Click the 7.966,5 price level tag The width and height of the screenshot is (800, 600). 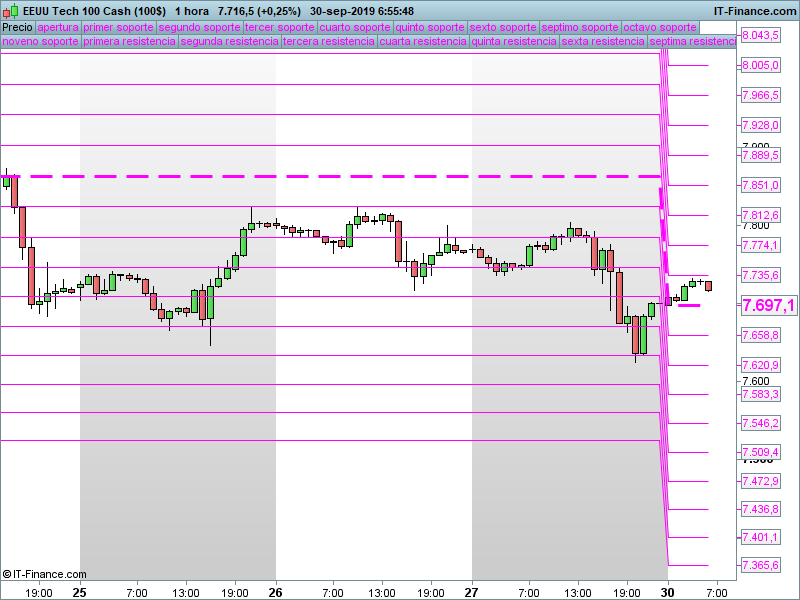pyautogui.click(x=760, y=95)
